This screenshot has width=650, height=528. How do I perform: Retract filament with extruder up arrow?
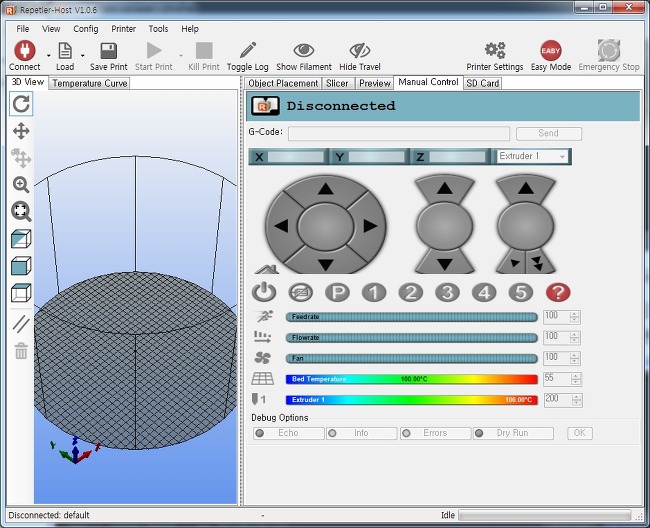coord(526,189)
